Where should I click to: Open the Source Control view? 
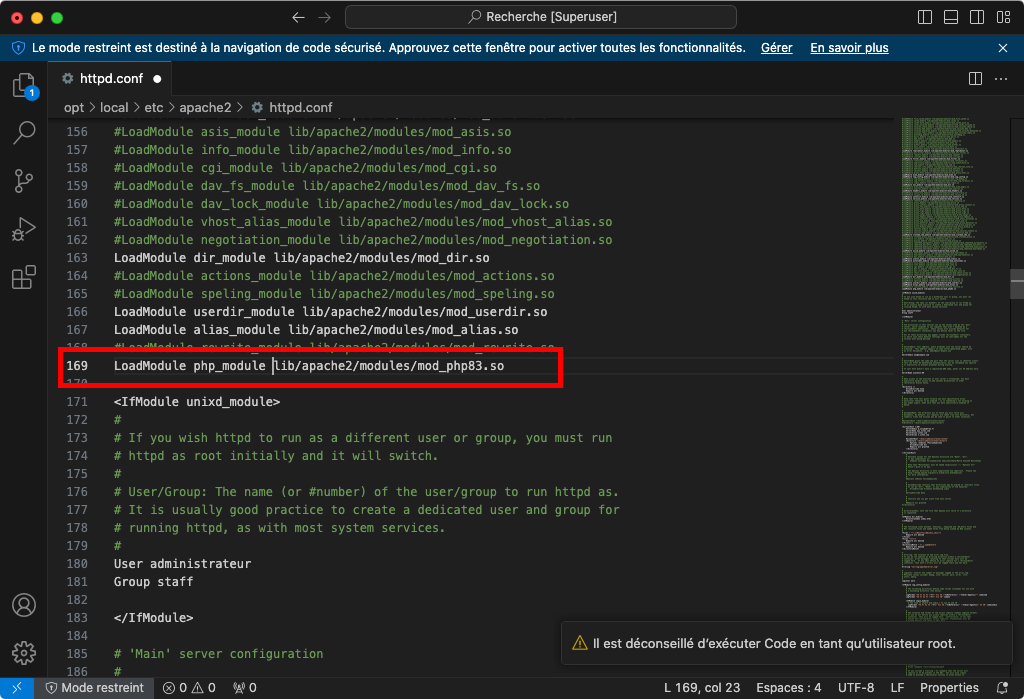tap(23, 181)
